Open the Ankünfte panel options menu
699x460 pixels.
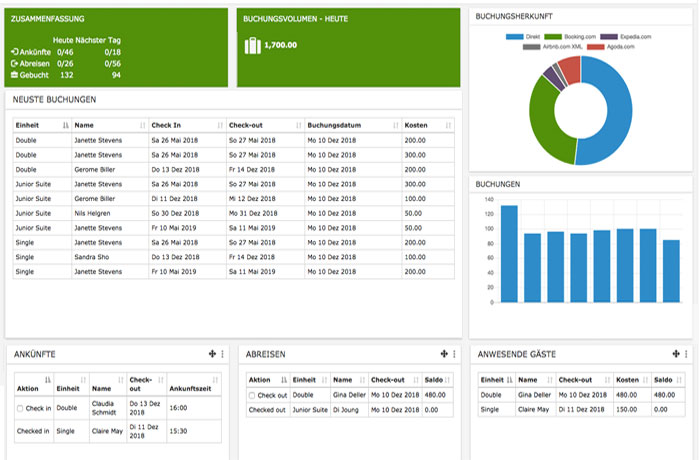[222, 354]
